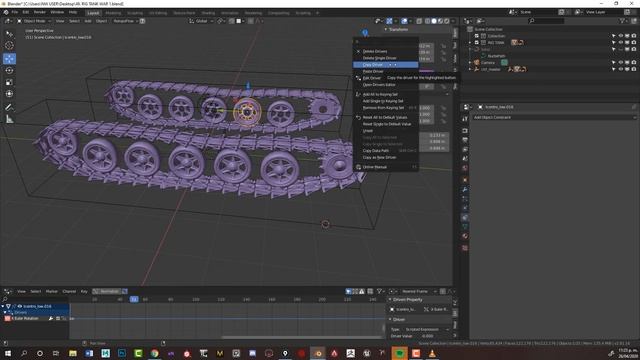Click wrench icon on Euler Rotation channel
This screenshot has height=360, width=640.
tap(51, 318)
